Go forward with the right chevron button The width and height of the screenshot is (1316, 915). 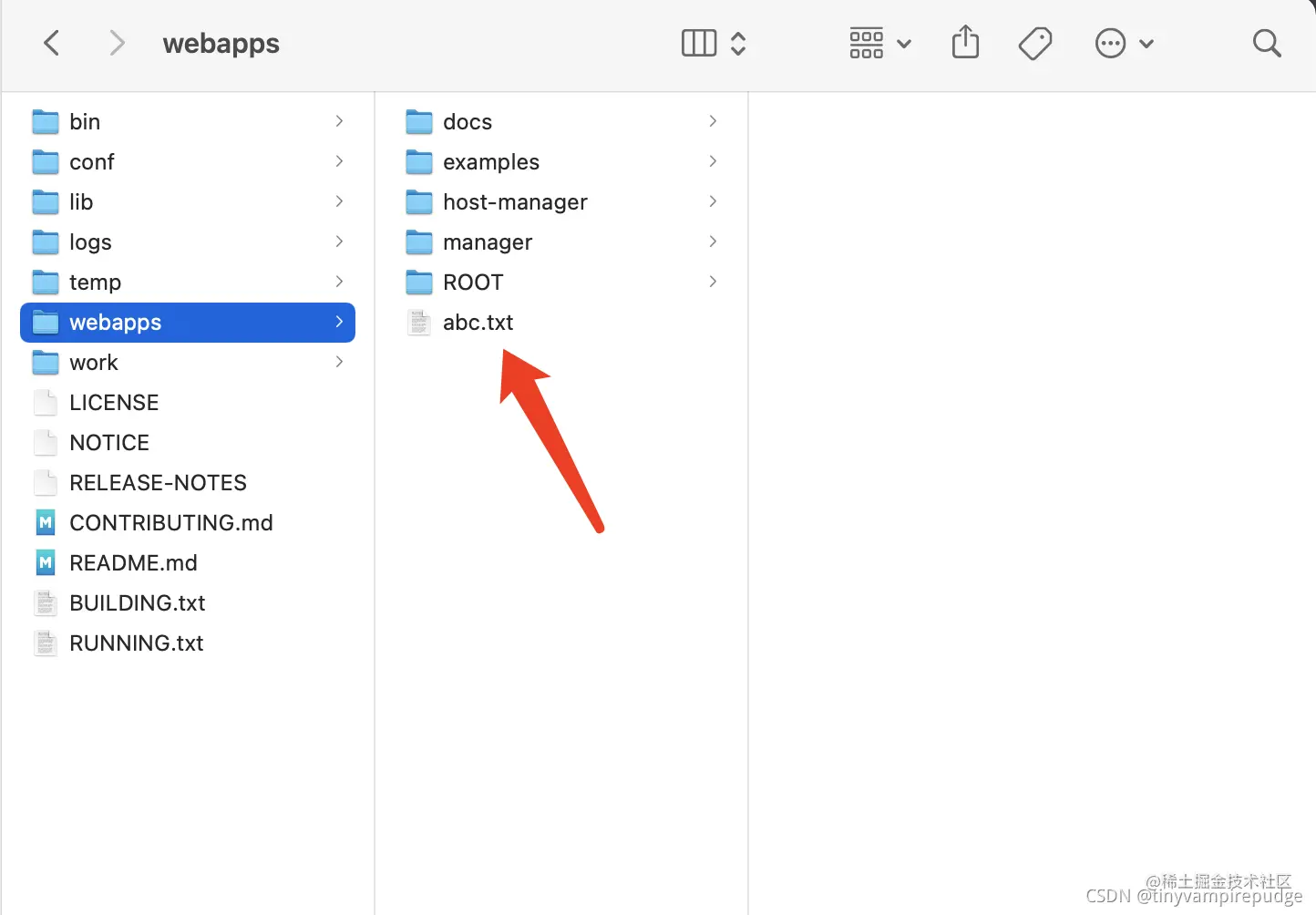tap(117, 43)
